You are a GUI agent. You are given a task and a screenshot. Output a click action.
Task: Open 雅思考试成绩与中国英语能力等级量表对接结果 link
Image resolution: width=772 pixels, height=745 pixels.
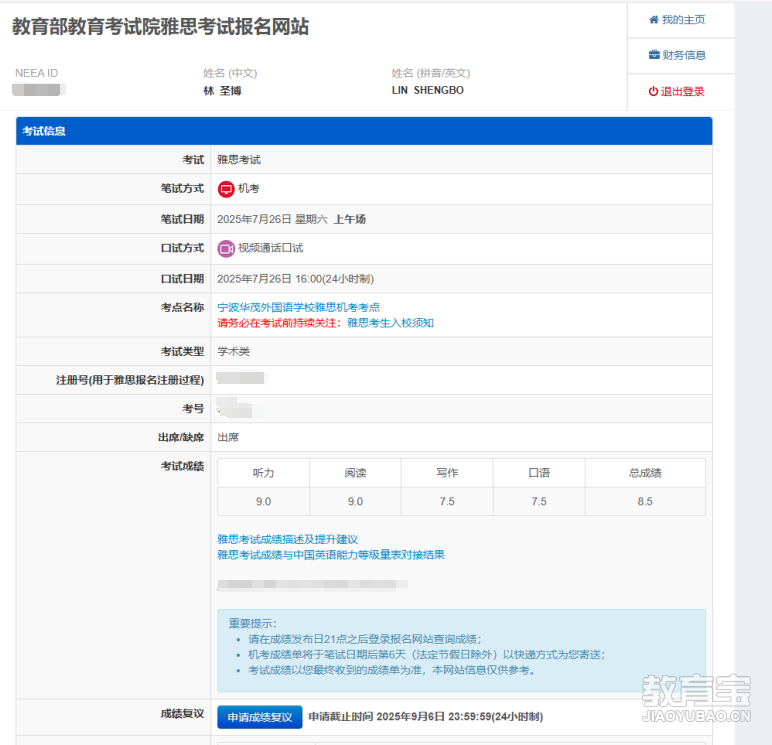(x=331, y=555)
